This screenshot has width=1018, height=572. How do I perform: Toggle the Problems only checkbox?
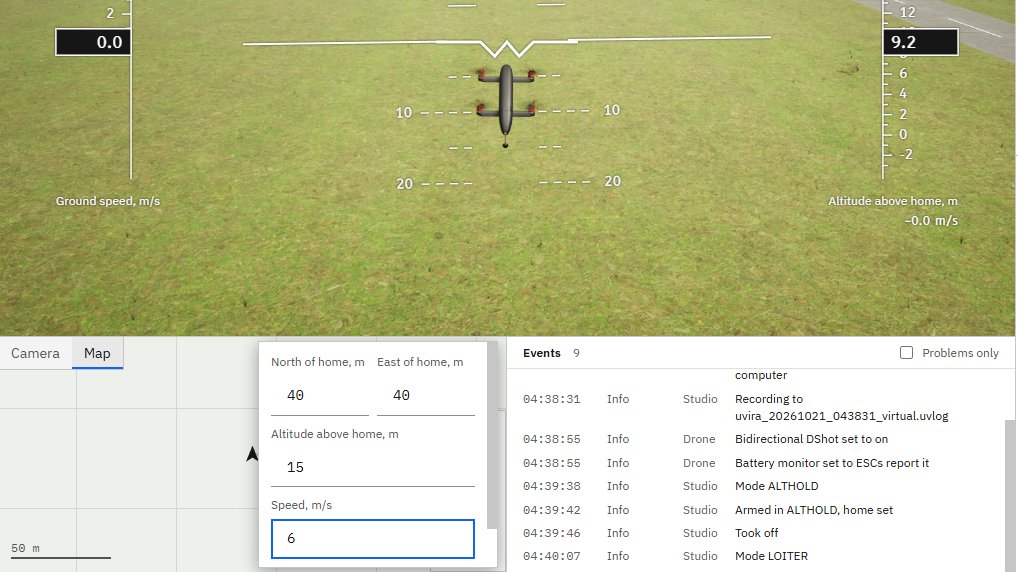[x=906, y=353]
